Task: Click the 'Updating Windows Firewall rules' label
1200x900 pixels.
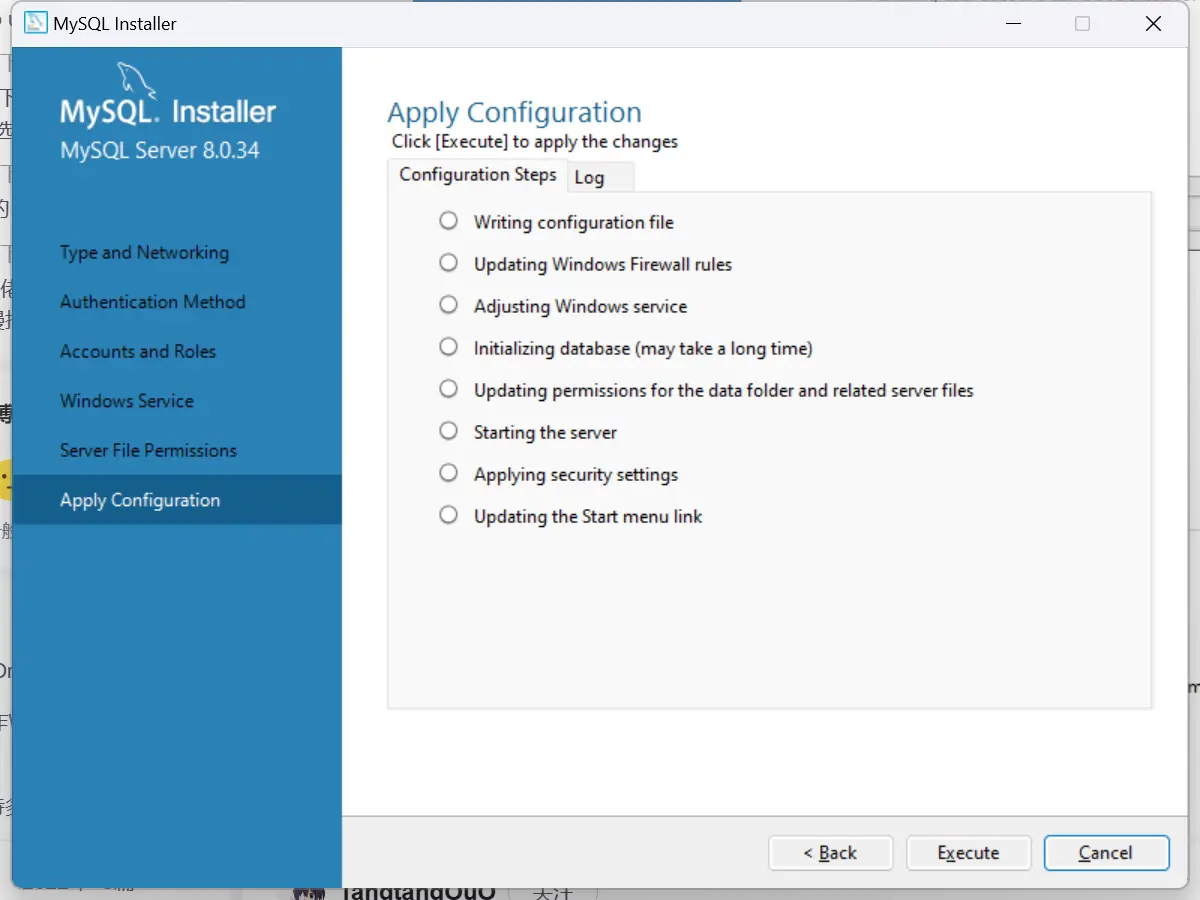Action: (603, 264)
